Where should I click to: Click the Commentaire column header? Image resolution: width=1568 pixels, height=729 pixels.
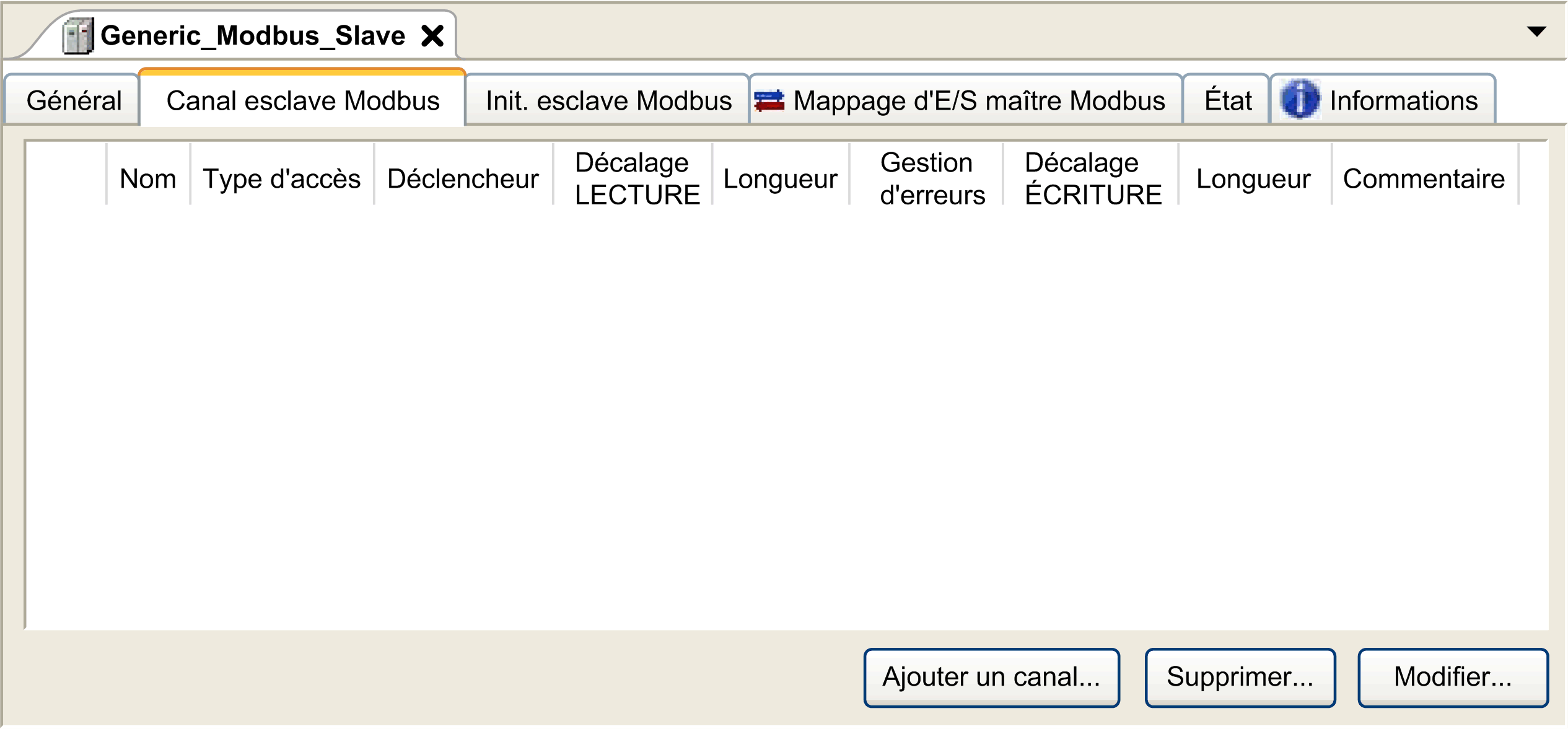(x=1425, y=179)
